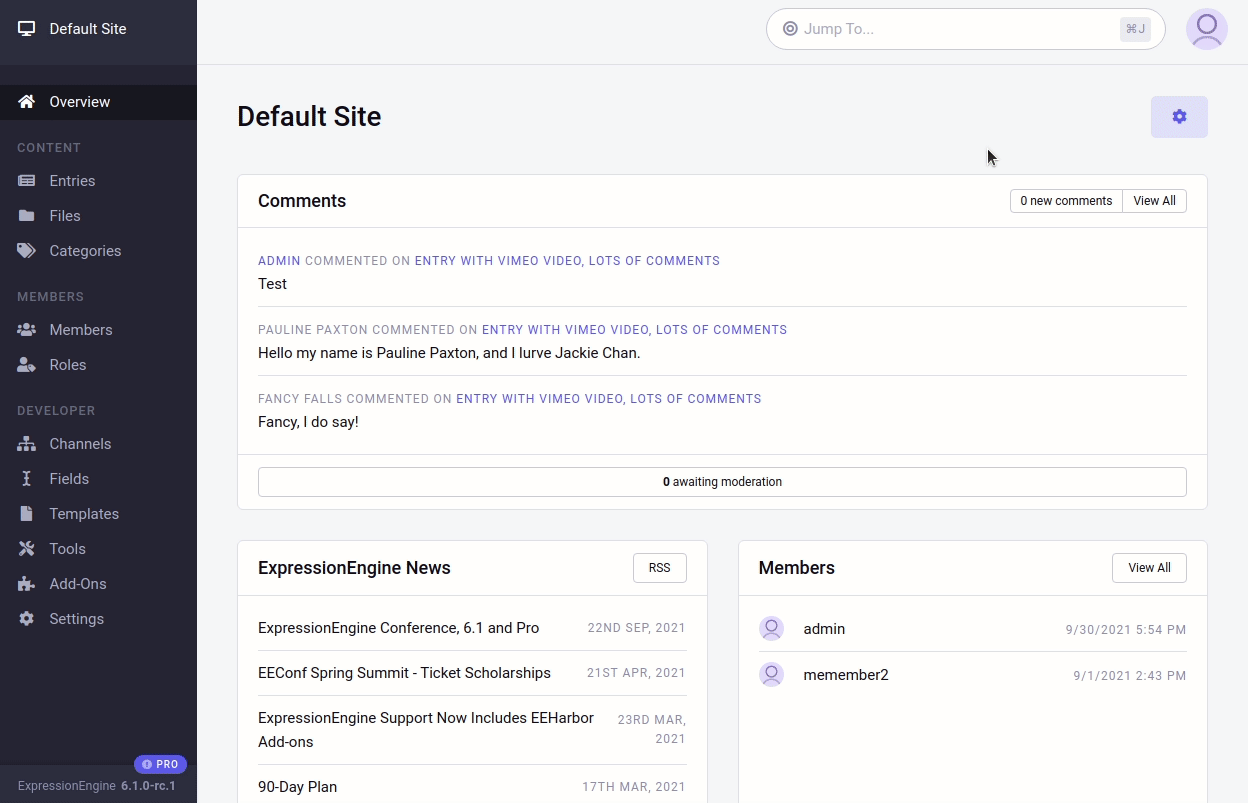Screen dimensions: 1248x803
Task: Click the target icon in Jump To
Action: (790, 29)
